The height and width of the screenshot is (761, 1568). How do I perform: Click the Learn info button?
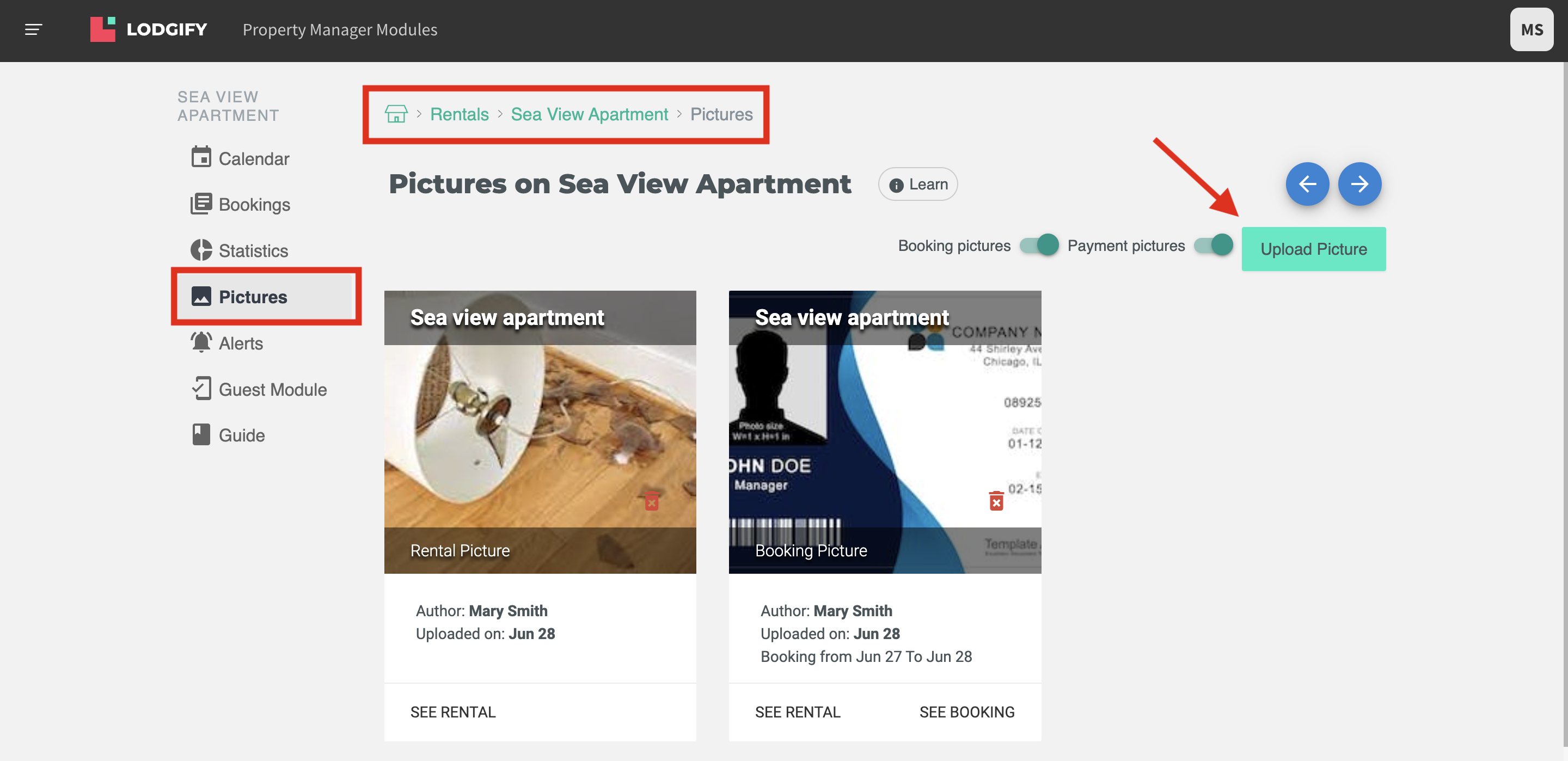coord(917,184)
